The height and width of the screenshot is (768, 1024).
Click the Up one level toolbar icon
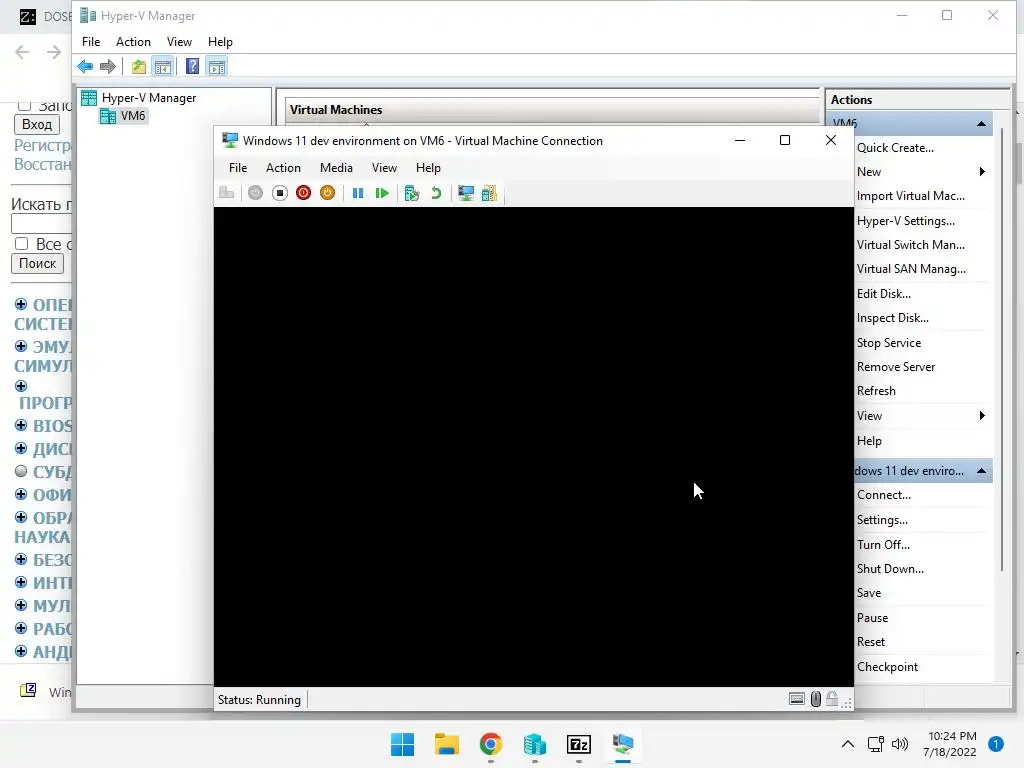coord(138,66)
